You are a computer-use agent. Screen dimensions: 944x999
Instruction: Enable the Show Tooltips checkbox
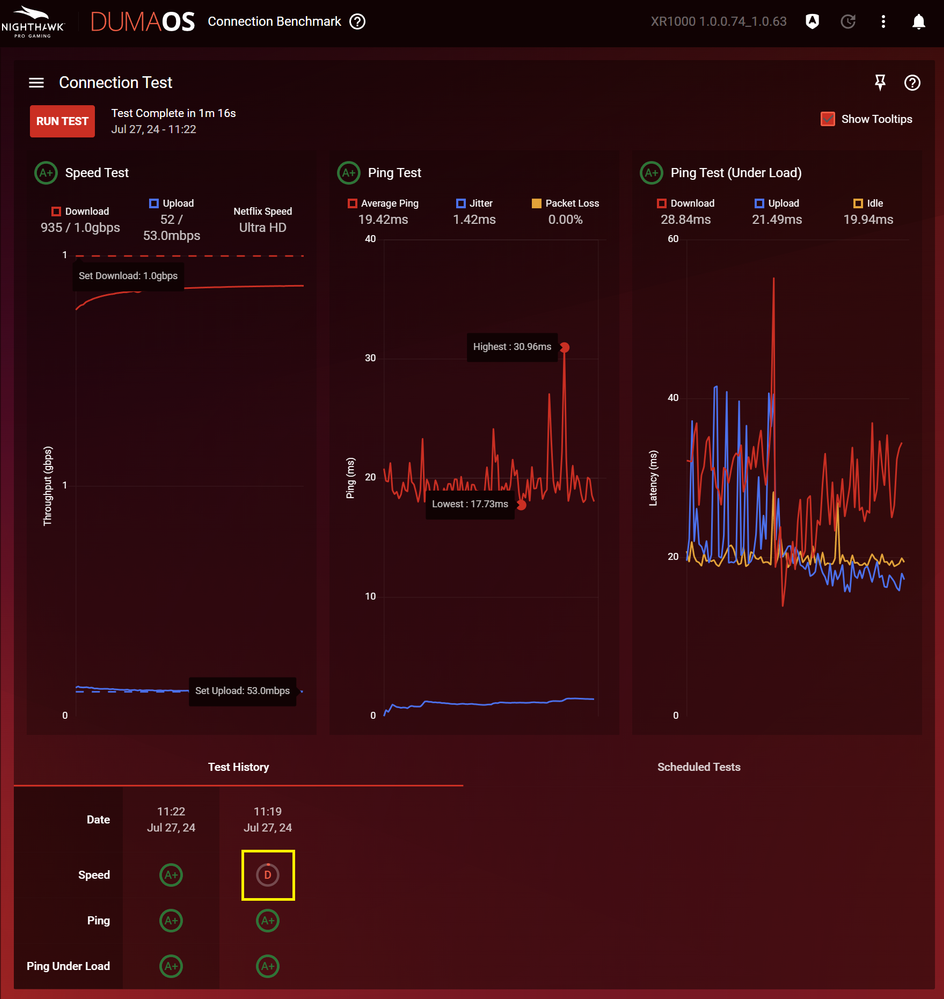point(827,118)
